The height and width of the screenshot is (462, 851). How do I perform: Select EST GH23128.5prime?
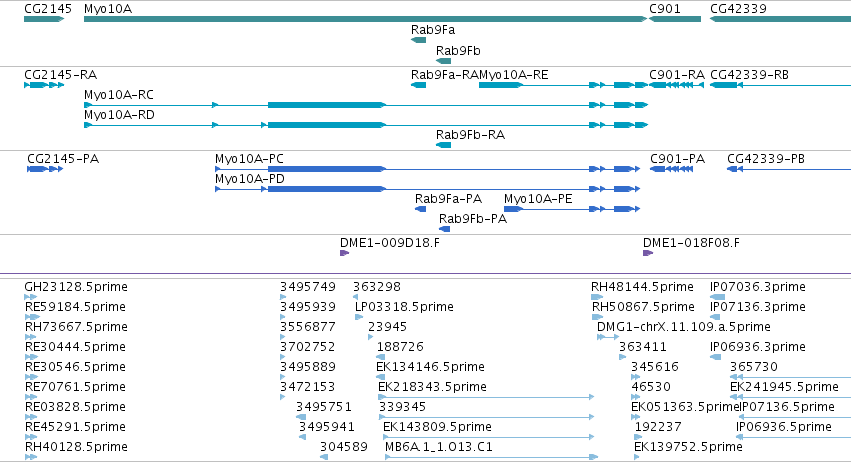point(76,287)
